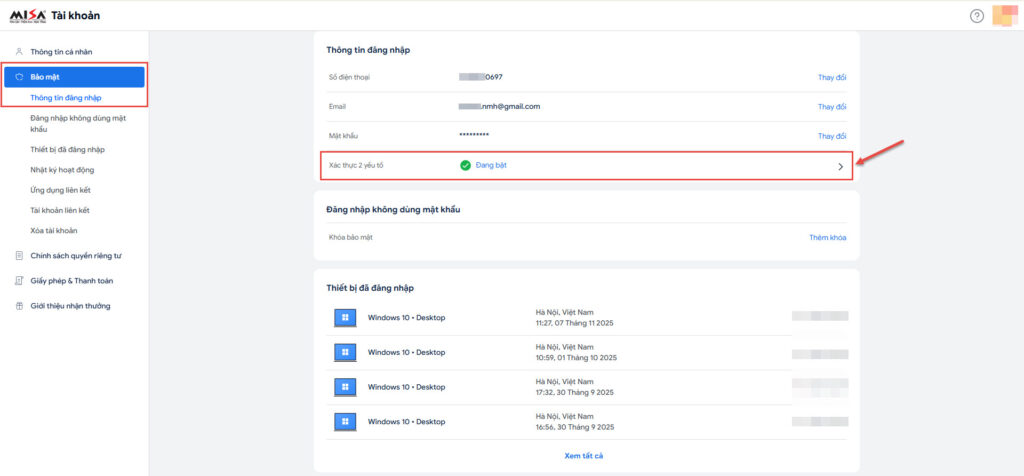
Task: Click Thêm khóa to add security key
Action: 828,237
